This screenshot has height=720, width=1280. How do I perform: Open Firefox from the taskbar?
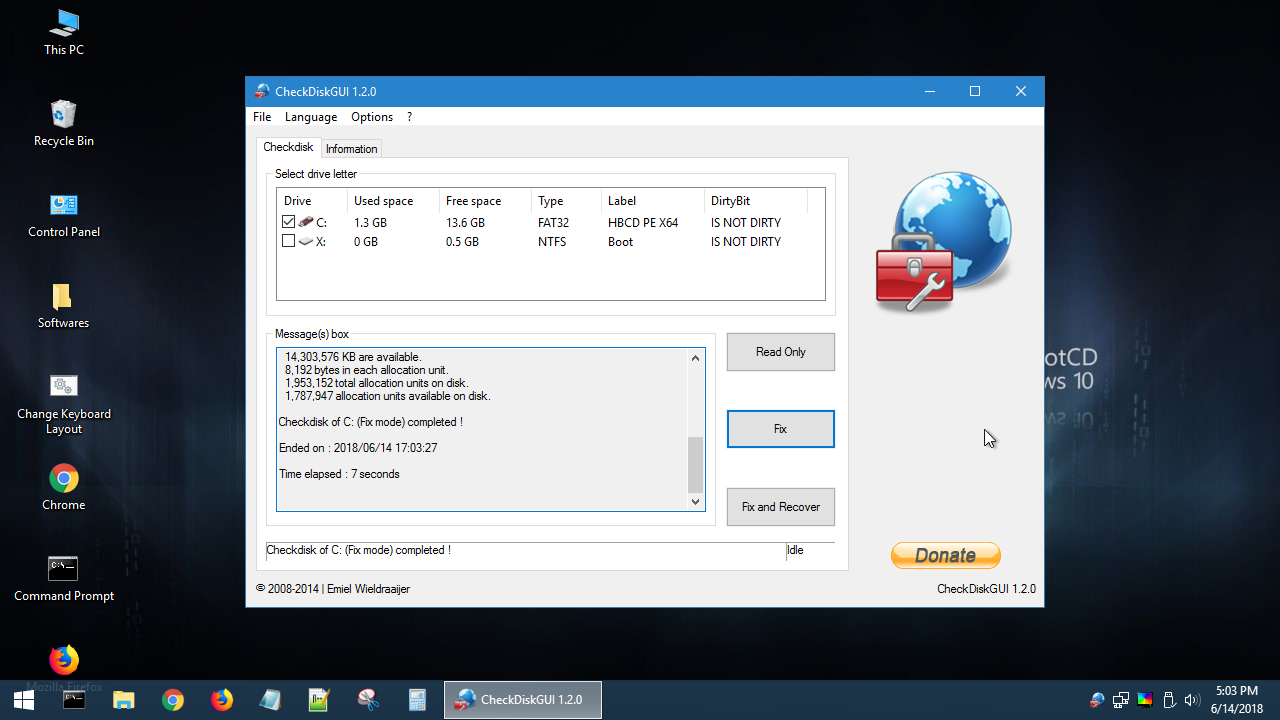(x=222, y=700)
